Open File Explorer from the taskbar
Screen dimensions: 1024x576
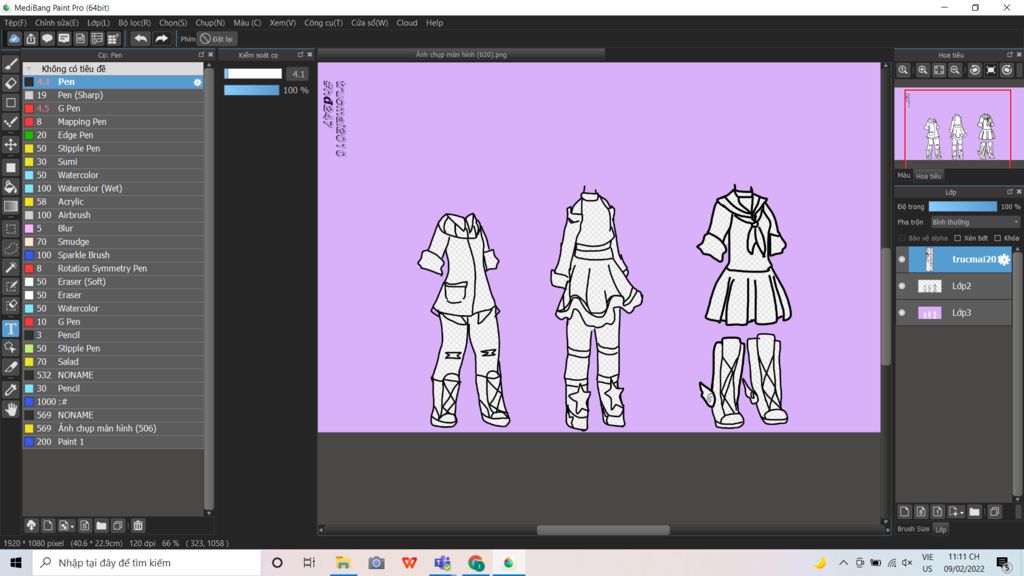pyautogui.click(x=343, y=562)
